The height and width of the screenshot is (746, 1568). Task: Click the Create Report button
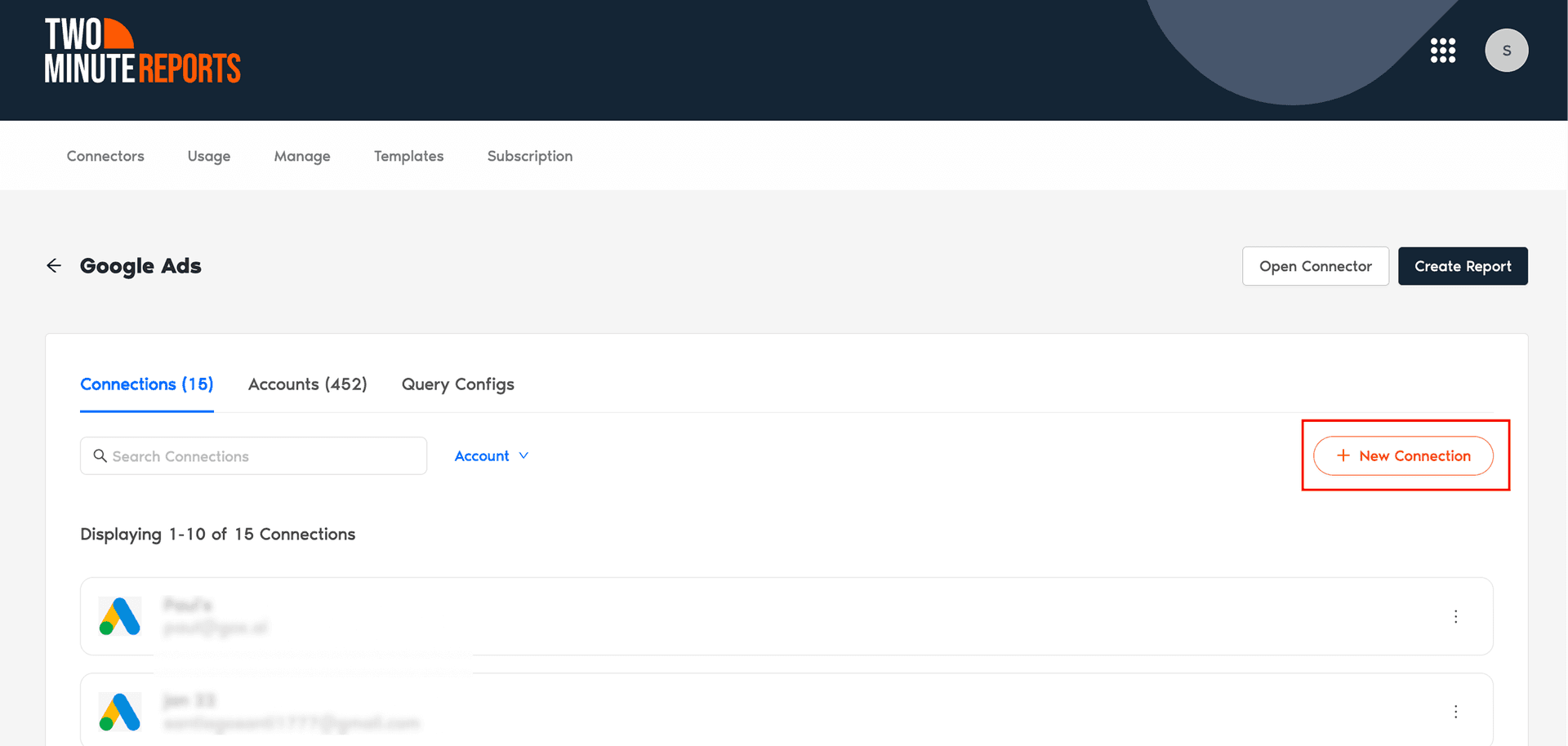click(1463, 265)
